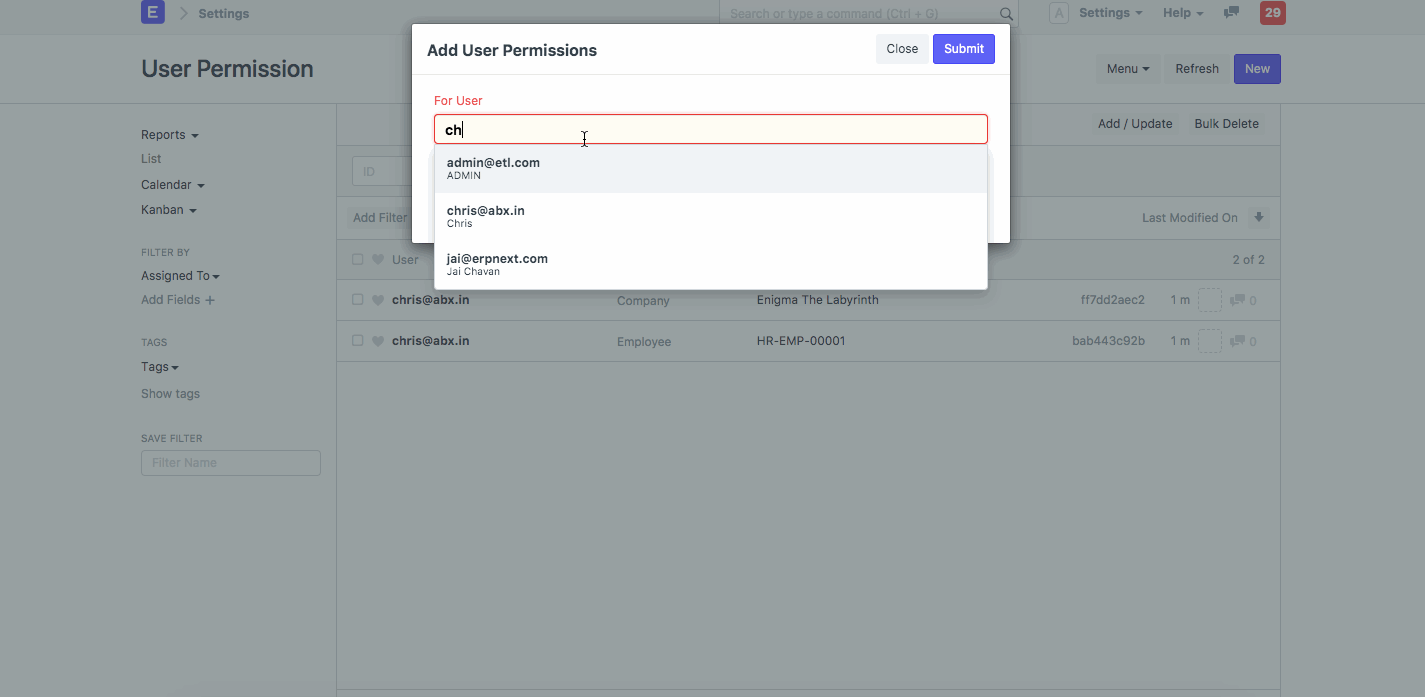
Task: Click the search magnifier icon
Action: (1006, 14)
